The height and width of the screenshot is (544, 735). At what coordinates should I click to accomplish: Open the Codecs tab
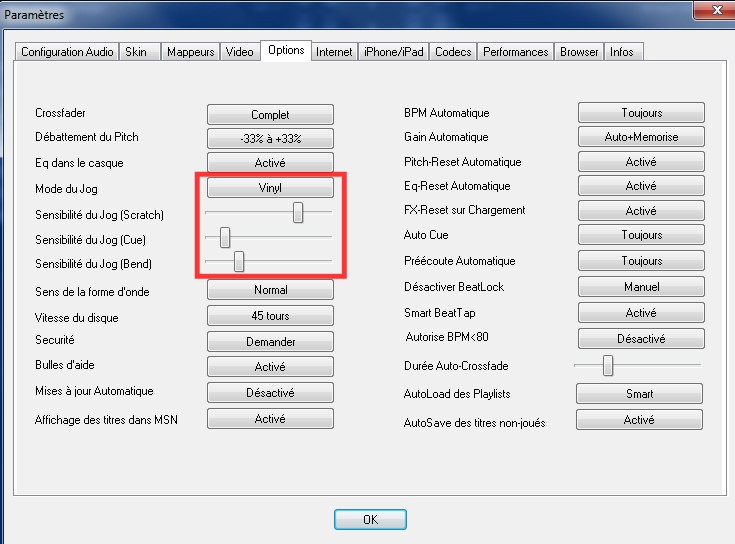tap(453, 52)
